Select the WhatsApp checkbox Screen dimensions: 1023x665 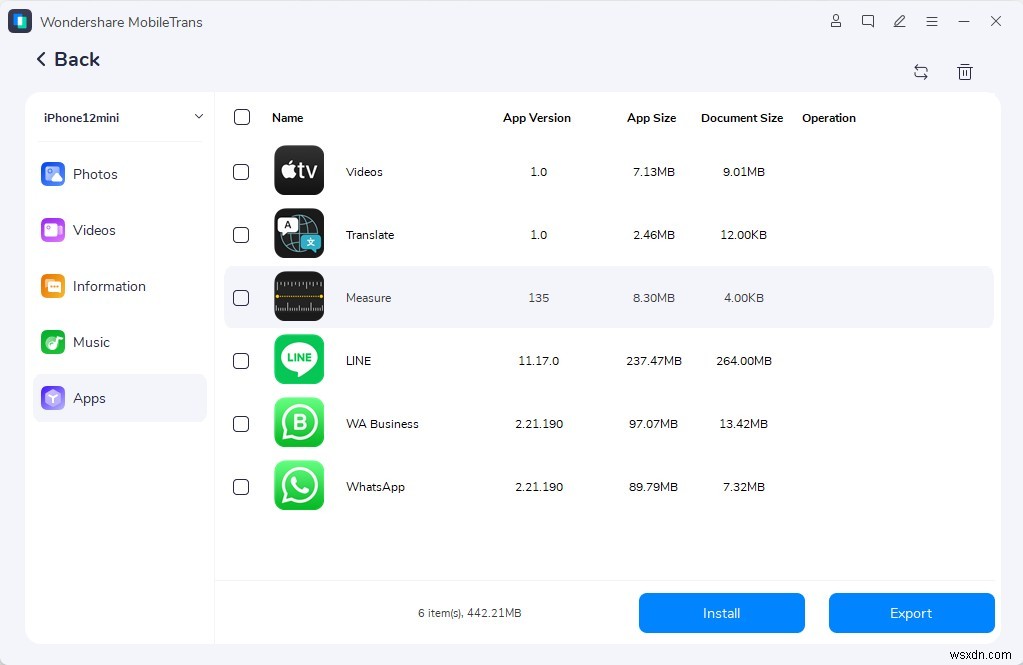pyautogui.click(x=241, y=487)
